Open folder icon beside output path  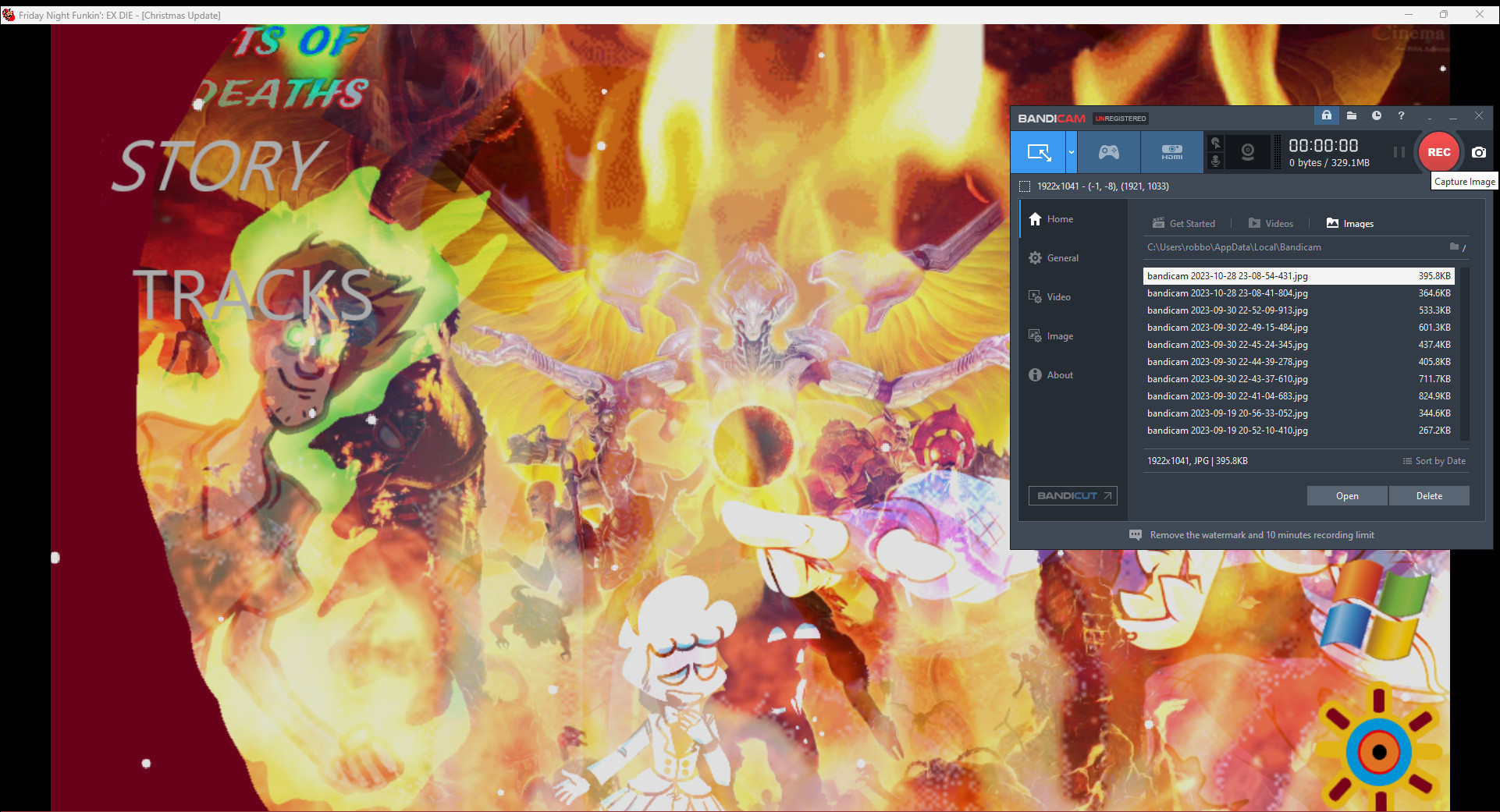[1455, 246]
